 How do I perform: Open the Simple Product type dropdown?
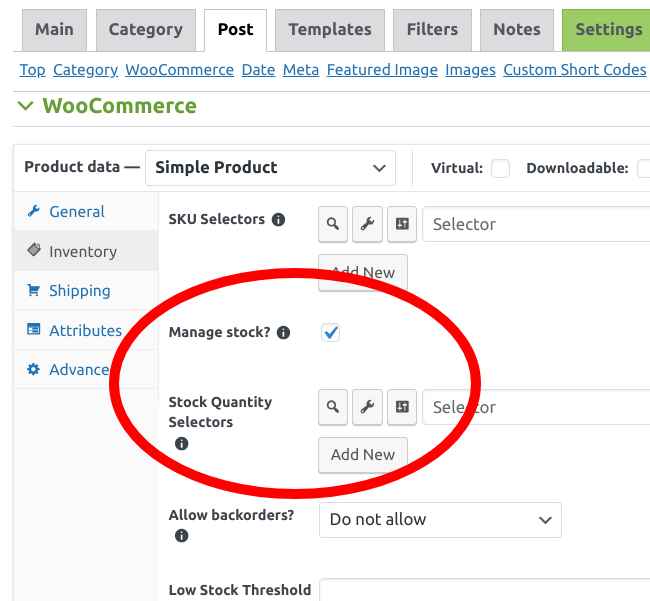coord(270,168)
